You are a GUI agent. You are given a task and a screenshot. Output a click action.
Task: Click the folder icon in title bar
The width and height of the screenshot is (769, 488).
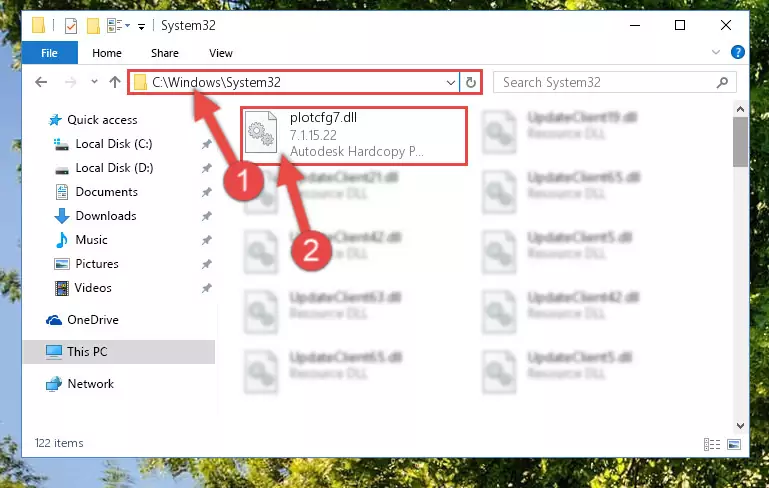click(39, 26)
